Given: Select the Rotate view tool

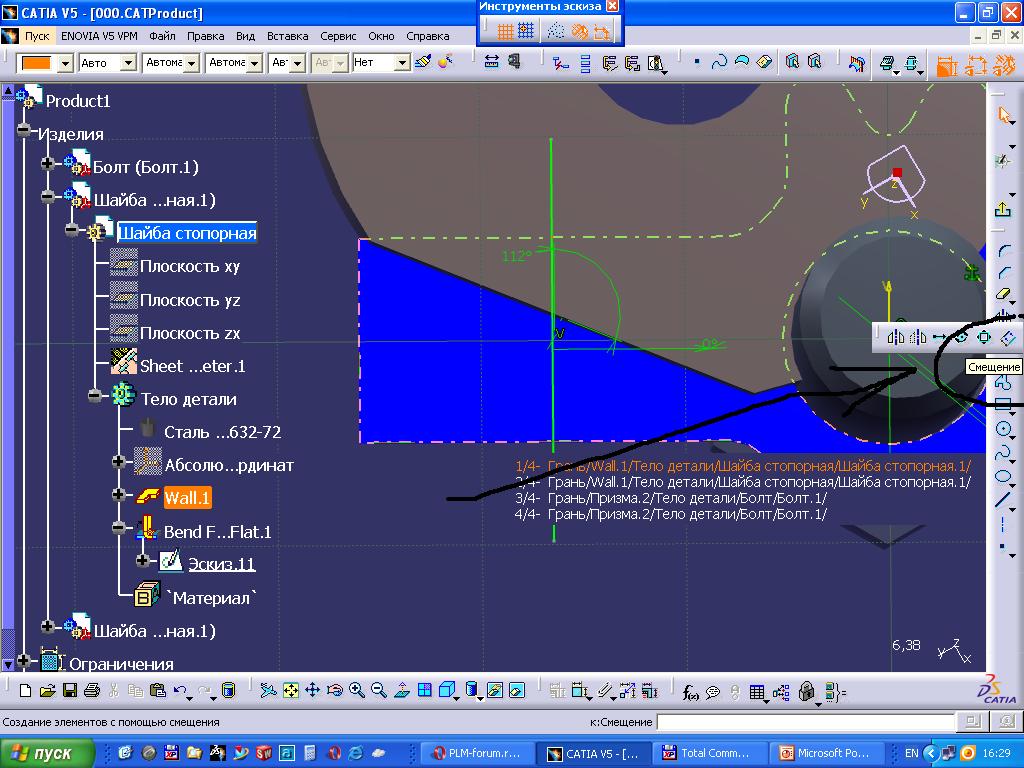Looking at the screenshot, I should click(335, 690).
